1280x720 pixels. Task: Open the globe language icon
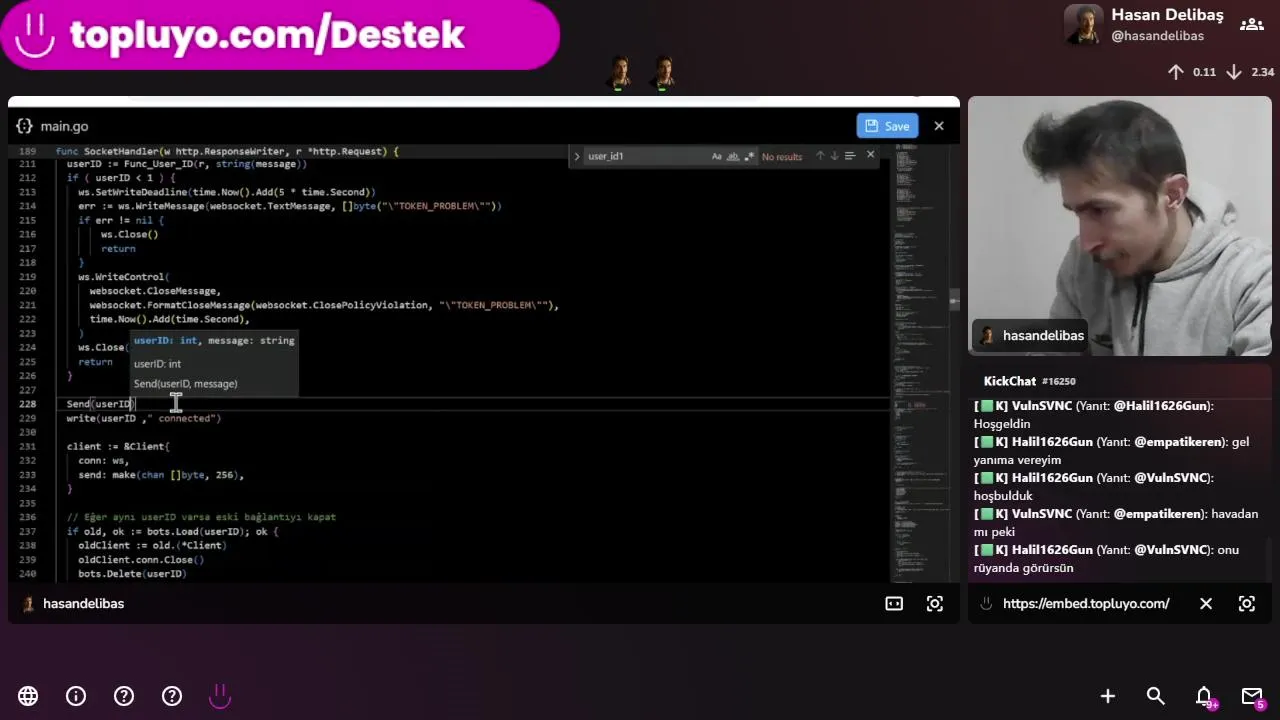click(x=28, y=696)
